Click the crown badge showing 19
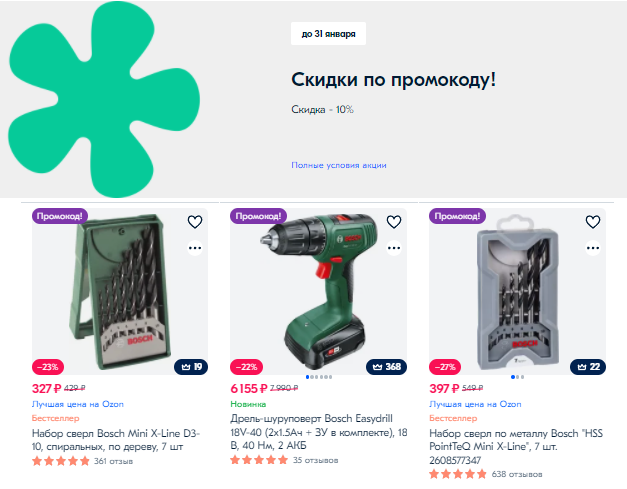This screenshot has width=627, height=489. pos(191,367)
